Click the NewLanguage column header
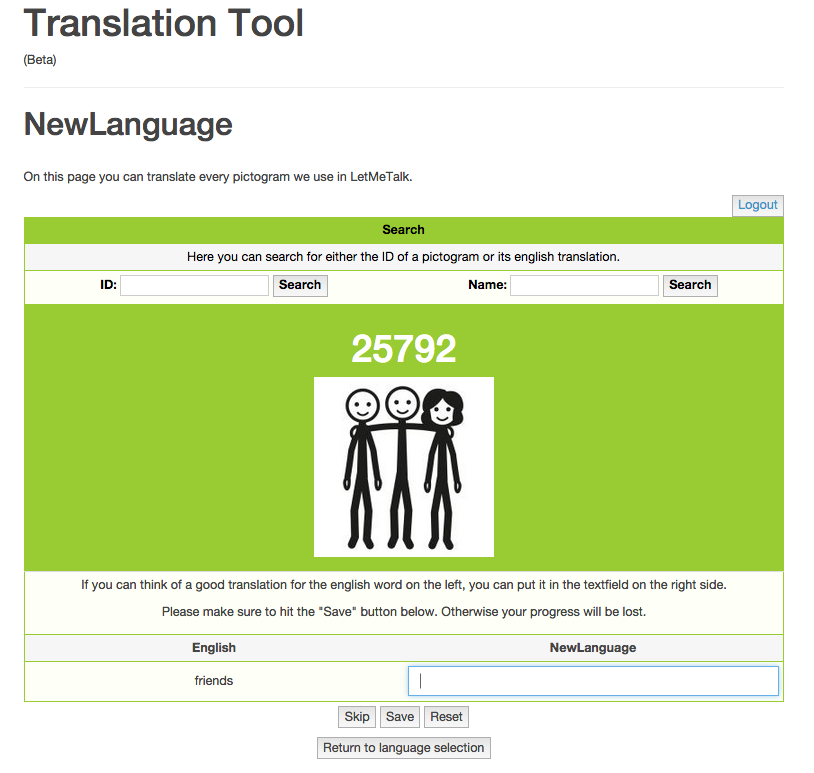Image resolution: width=814 pixels, height=773 pixels. click(x=592, y=647)
